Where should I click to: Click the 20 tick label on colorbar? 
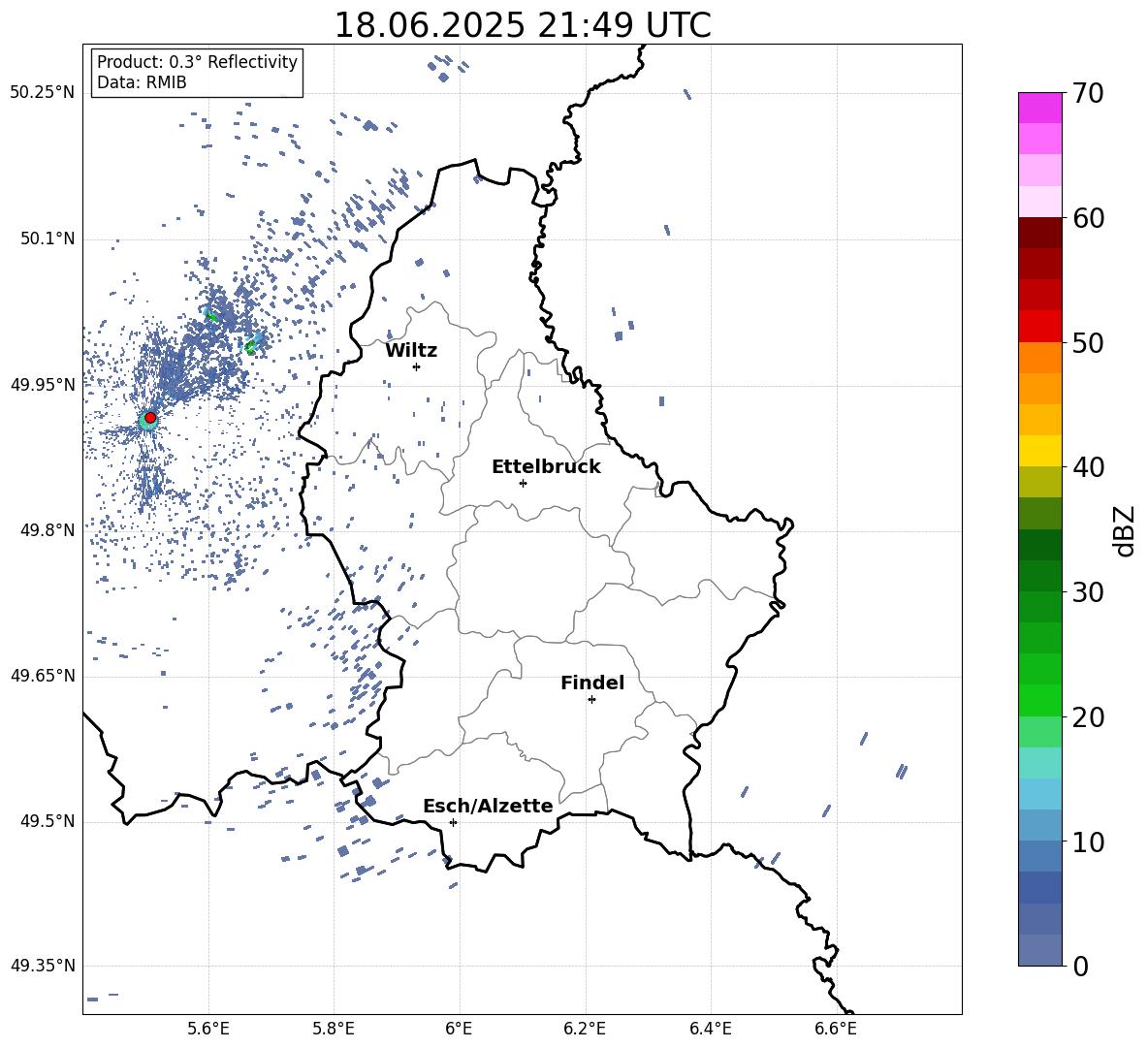click(1088, 717)
